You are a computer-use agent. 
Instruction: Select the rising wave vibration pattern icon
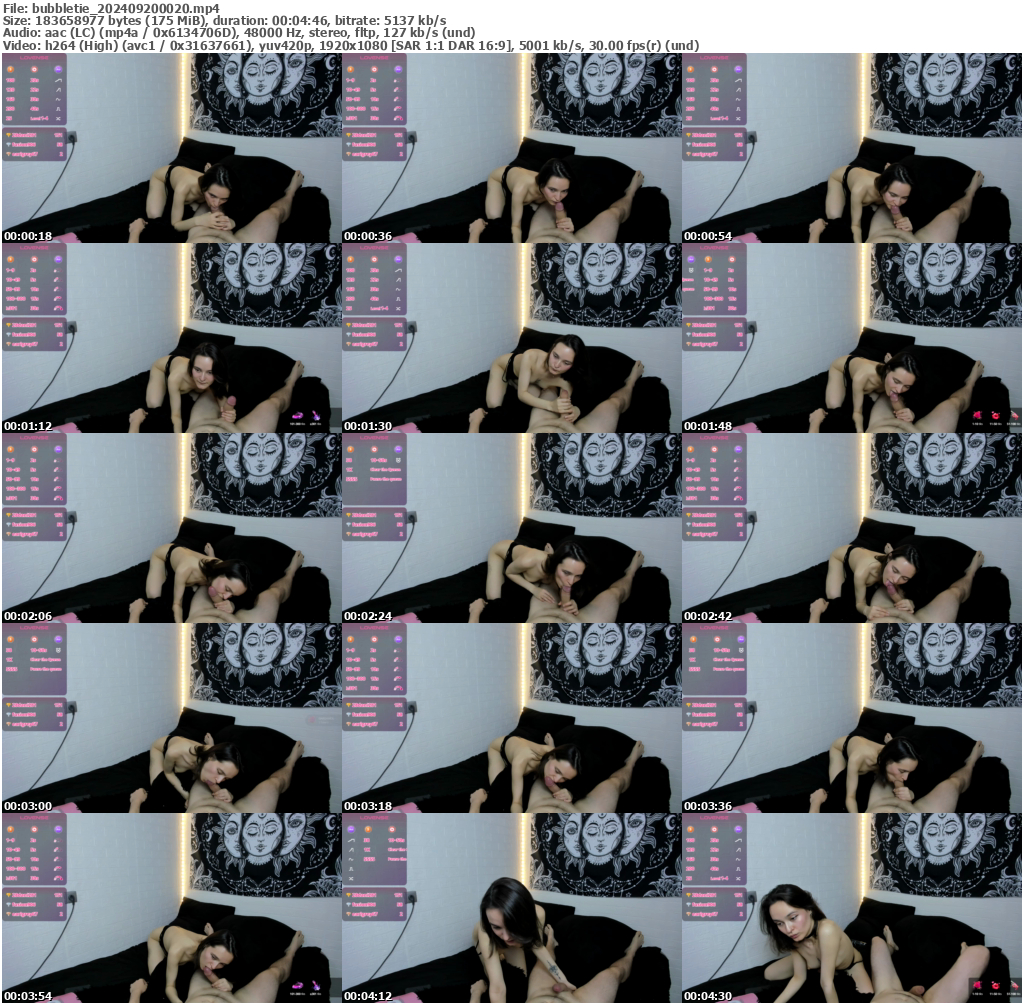tap(59, 90)
